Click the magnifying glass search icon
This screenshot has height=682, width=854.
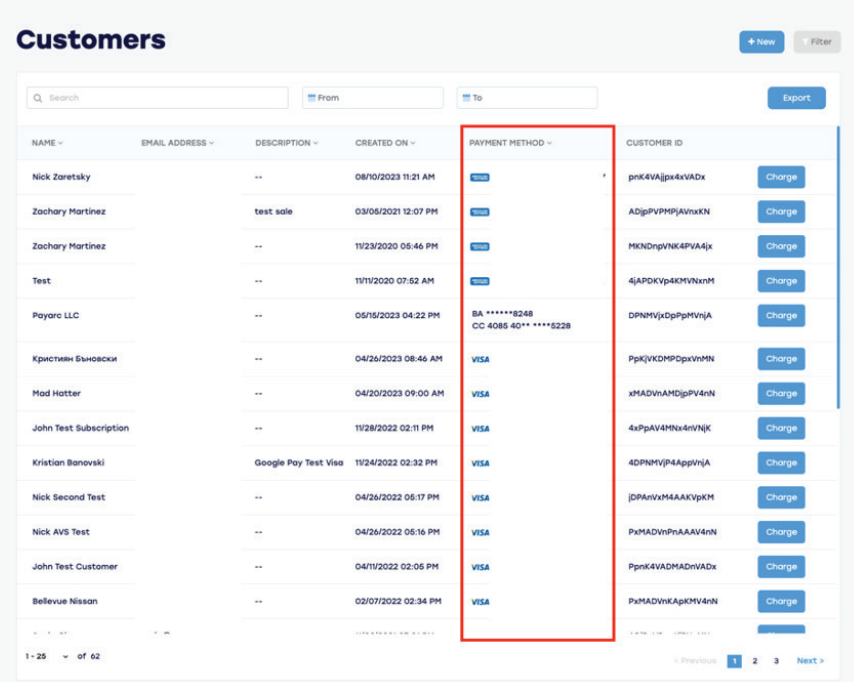click(38, 97)
